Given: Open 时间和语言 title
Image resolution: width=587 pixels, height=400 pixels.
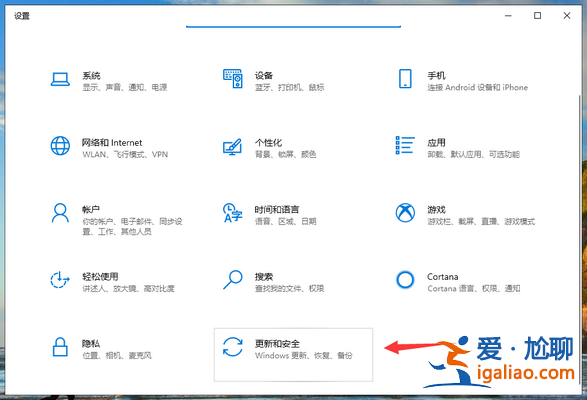Looking at the screenshot, I should pyautogui.click(x=277, y=210).
